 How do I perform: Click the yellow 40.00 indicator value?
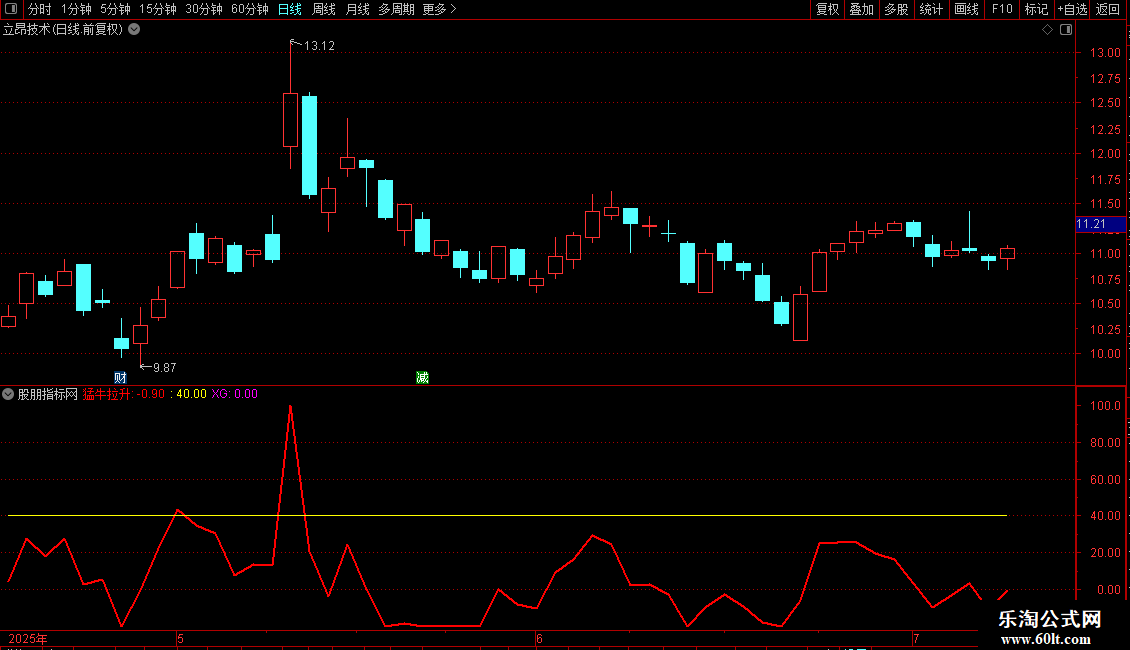(191, 394)
